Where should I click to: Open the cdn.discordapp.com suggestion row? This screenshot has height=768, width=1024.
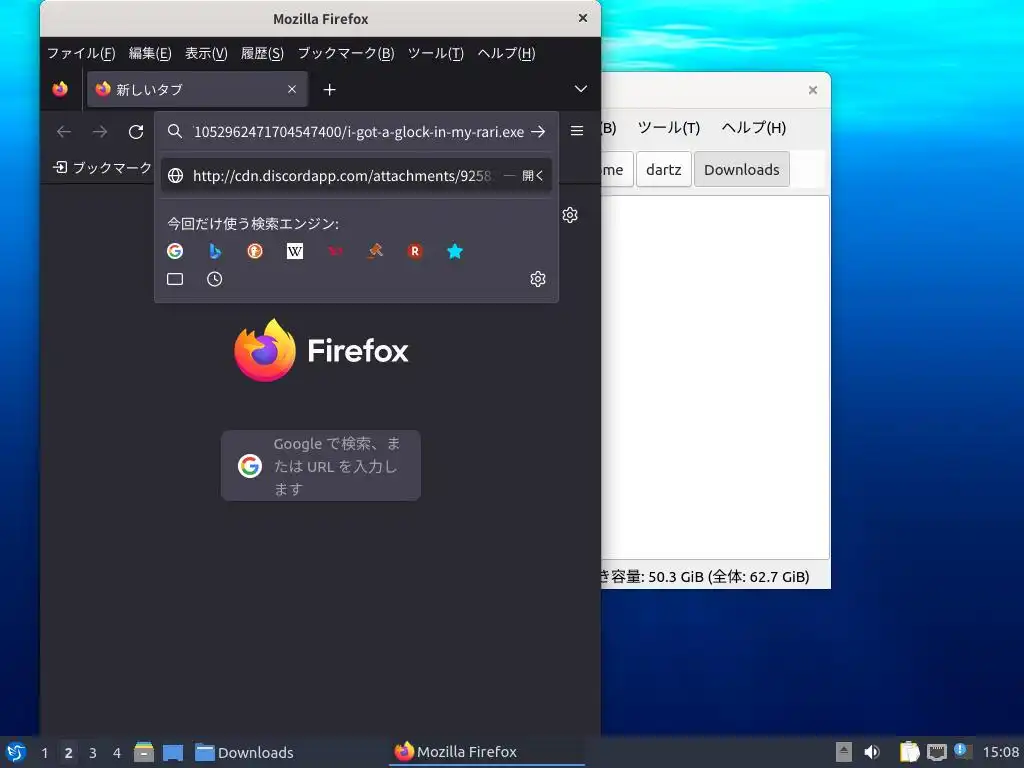click(x=357, y=176)
